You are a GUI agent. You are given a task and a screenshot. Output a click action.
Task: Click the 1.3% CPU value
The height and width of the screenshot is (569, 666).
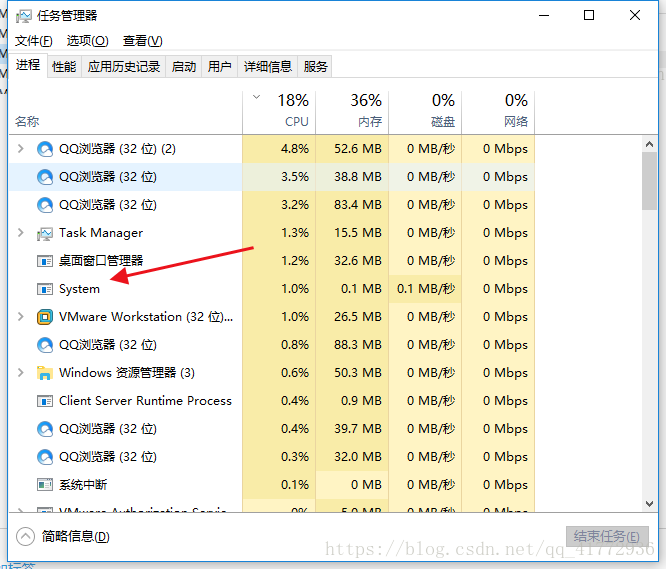click(x=295, y=233)
